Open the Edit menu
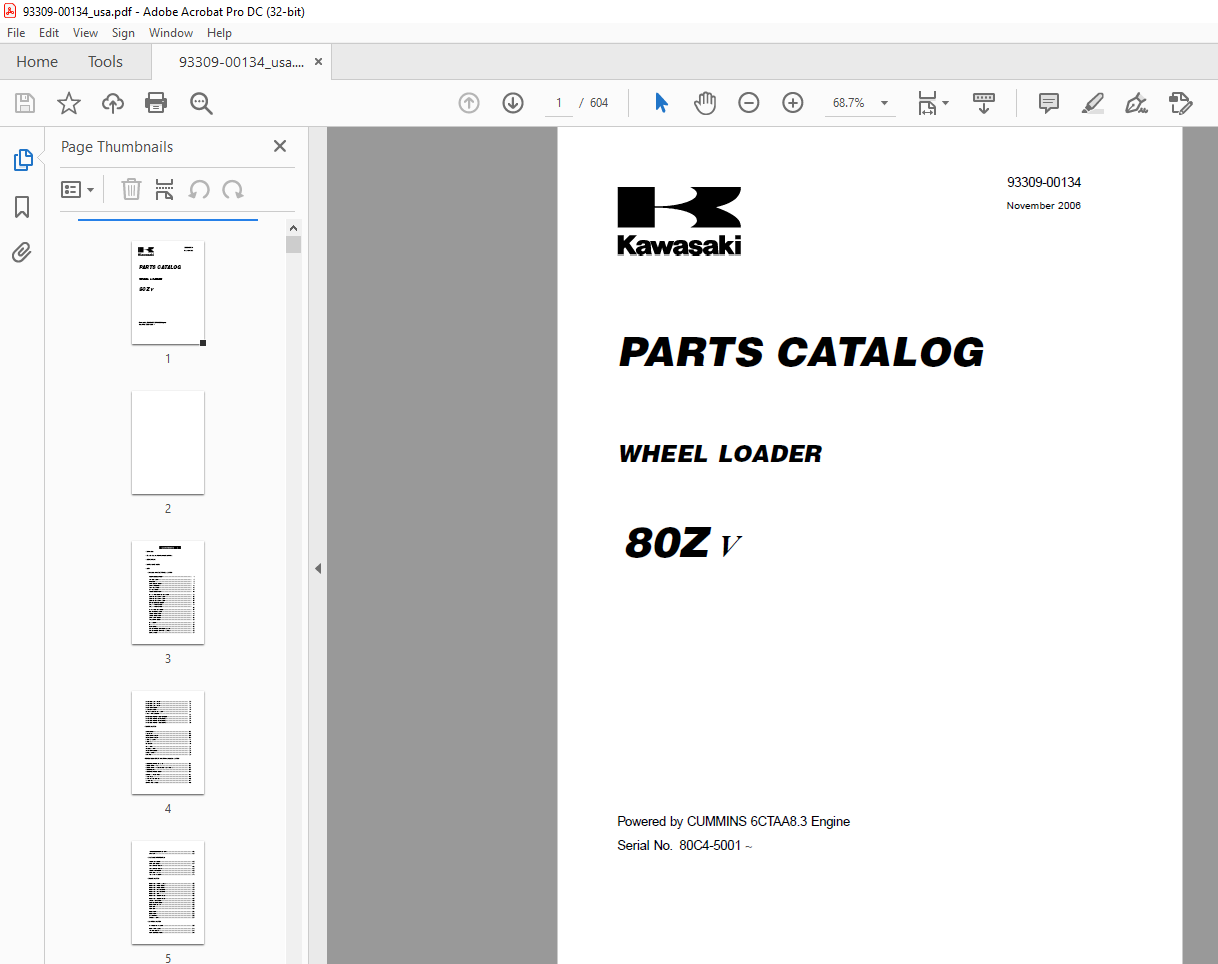This screenshot has width=1218, height=964. (49, 33)
